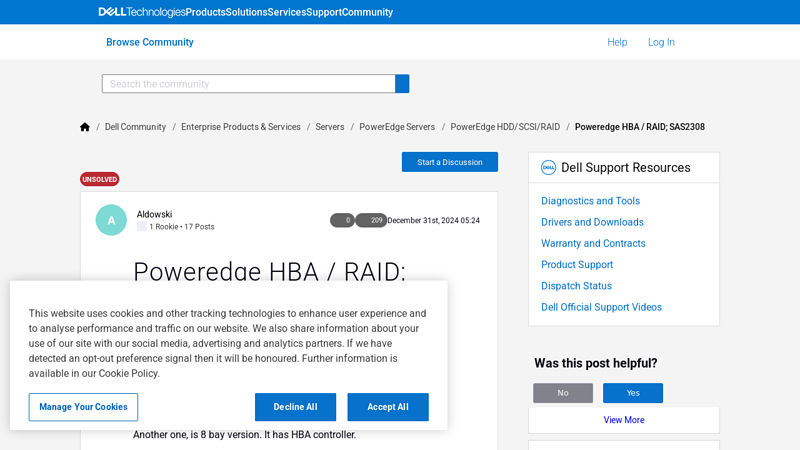Open Product Support link

point(577,265)
